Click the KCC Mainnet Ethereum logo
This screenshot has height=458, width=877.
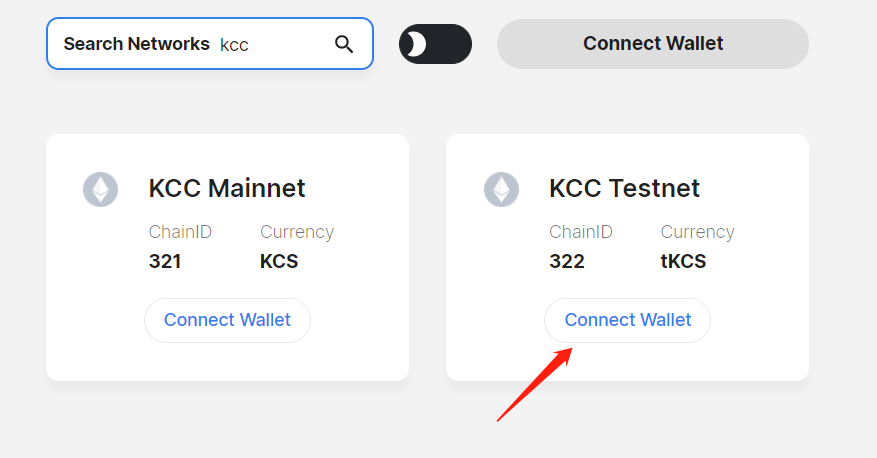(100, 190)
